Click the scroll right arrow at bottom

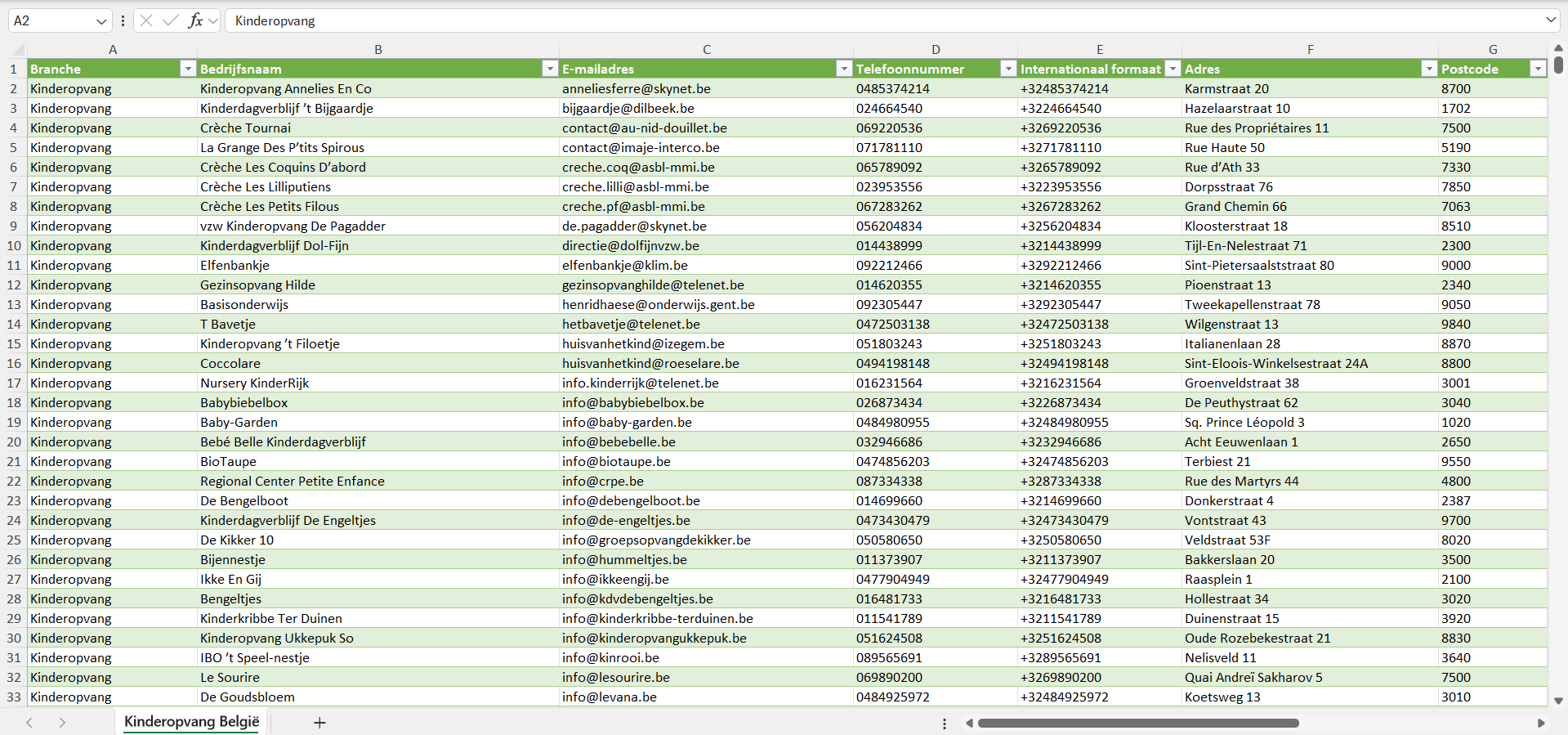tap(1541, 723)
